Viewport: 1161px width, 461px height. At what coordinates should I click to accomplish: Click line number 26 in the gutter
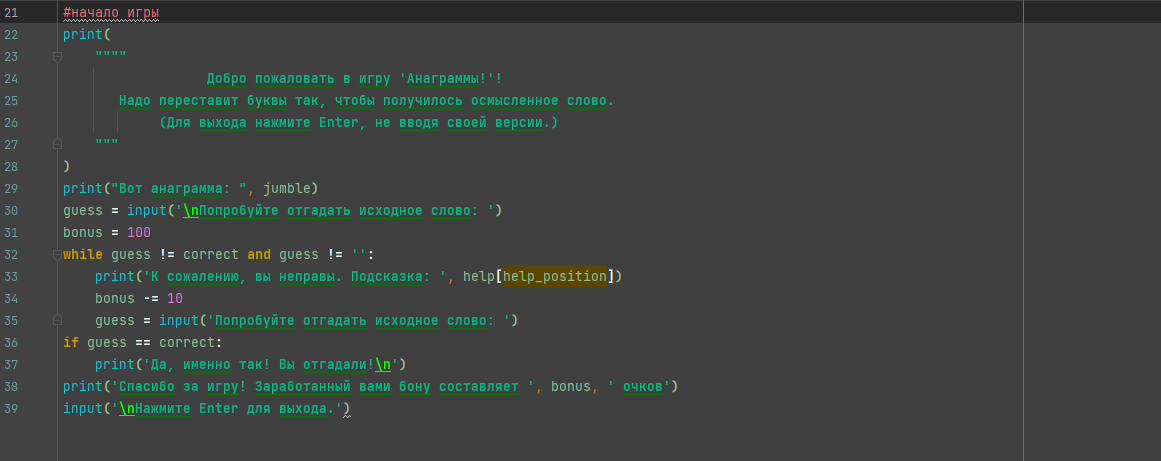point(11,123)
